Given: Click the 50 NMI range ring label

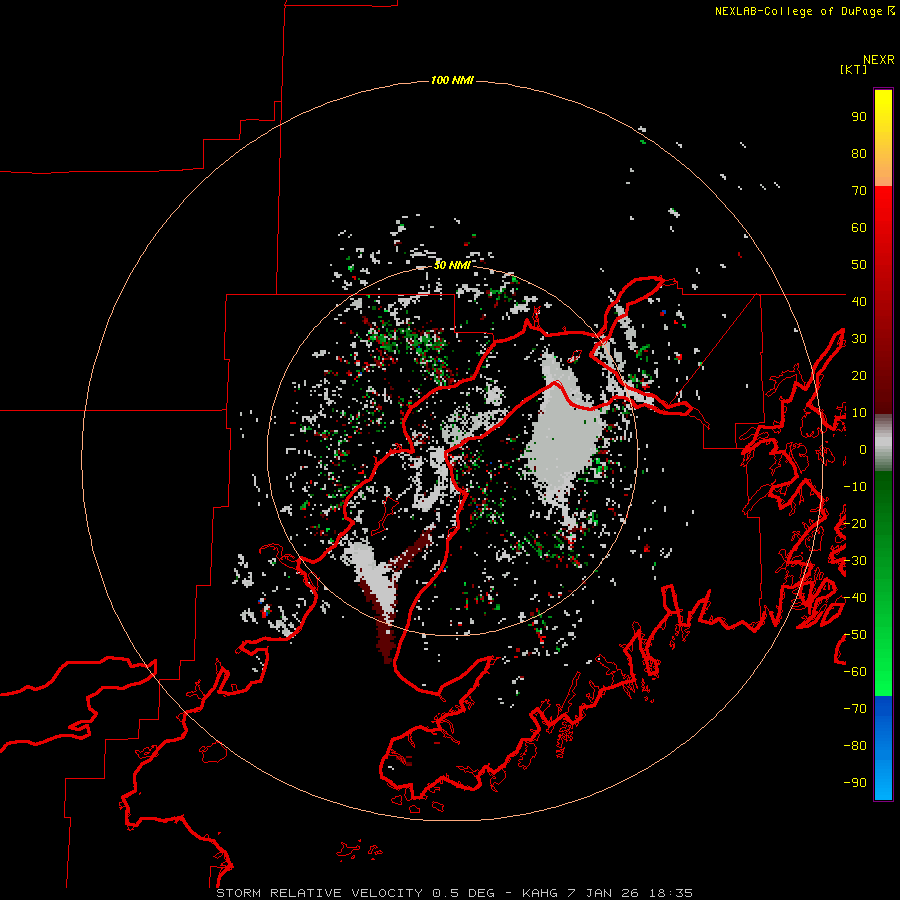Looking at the screenshot, I should click(x=452, y=265).
